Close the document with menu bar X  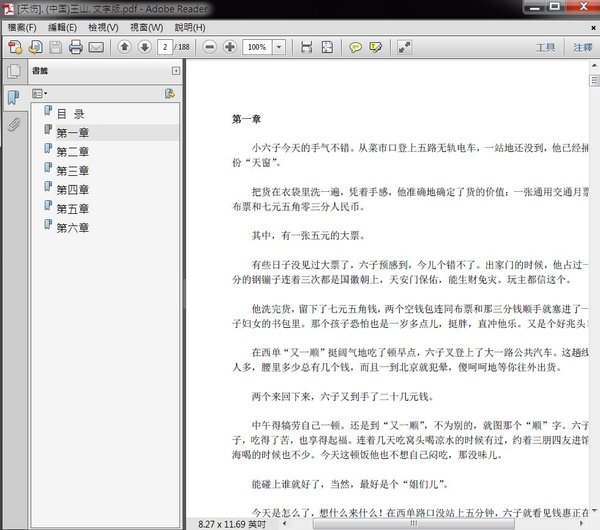[x=593, y=28]
